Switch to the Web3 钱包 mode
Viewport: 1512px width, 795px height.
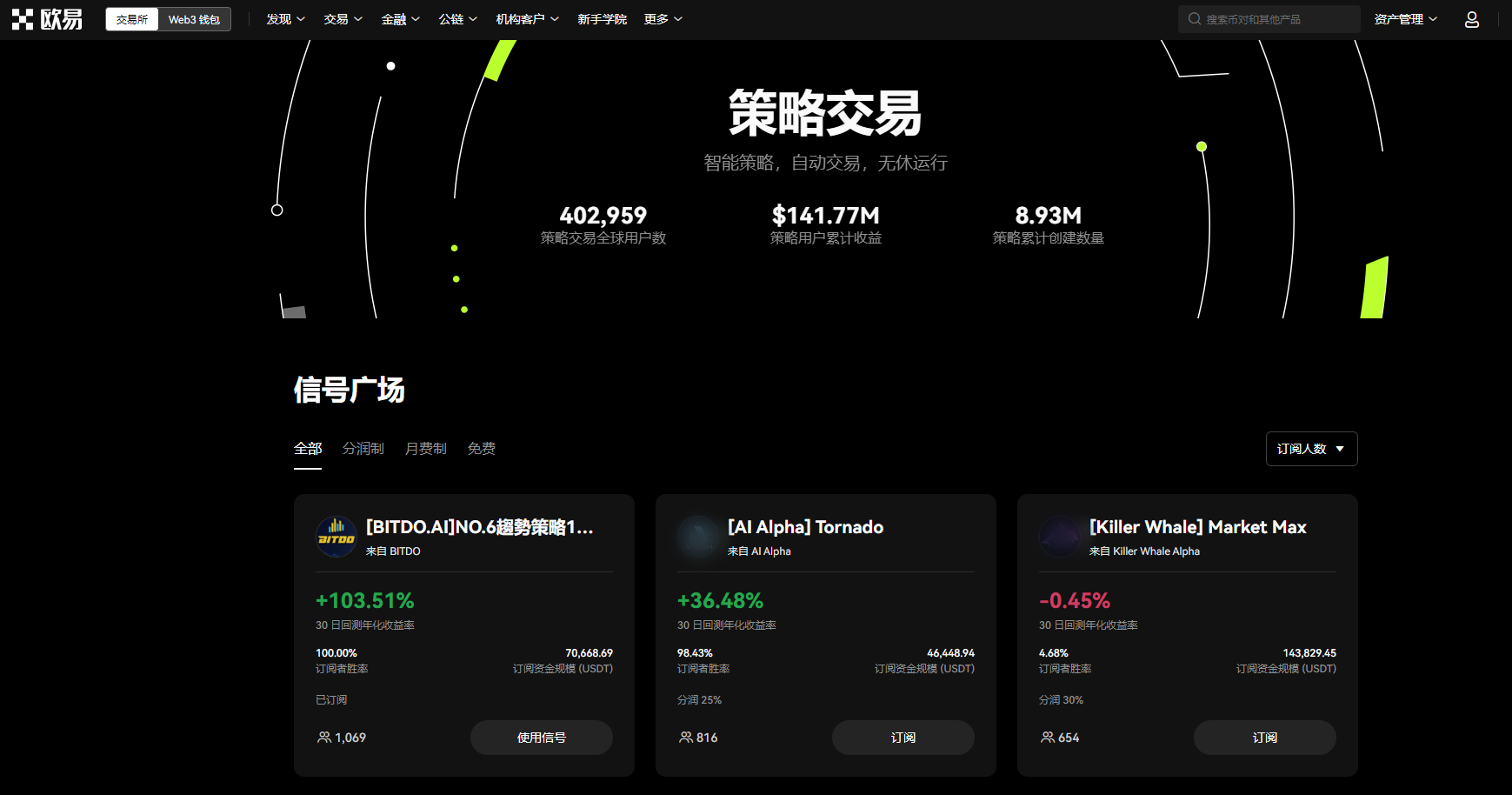192,18
